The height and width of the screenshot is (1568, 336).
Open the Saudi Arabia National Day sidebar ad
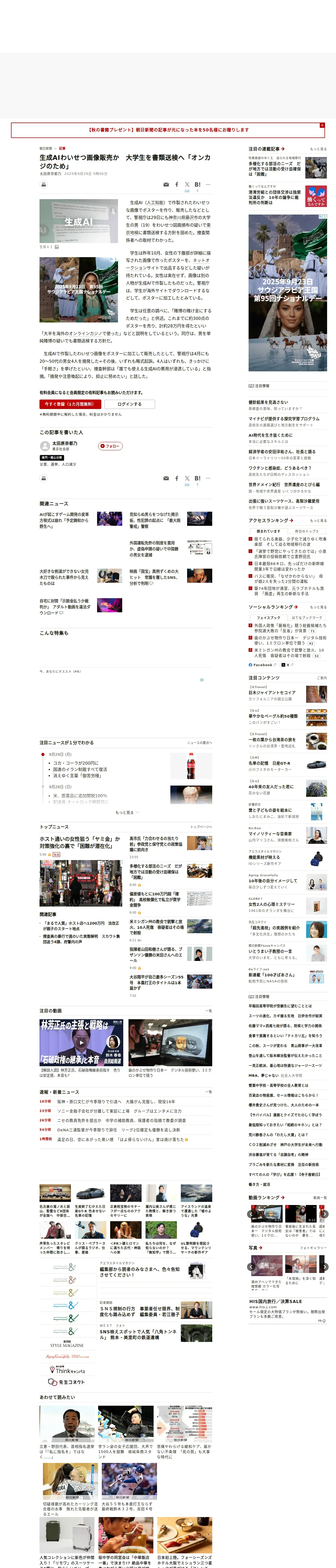(x=288, y=292)
